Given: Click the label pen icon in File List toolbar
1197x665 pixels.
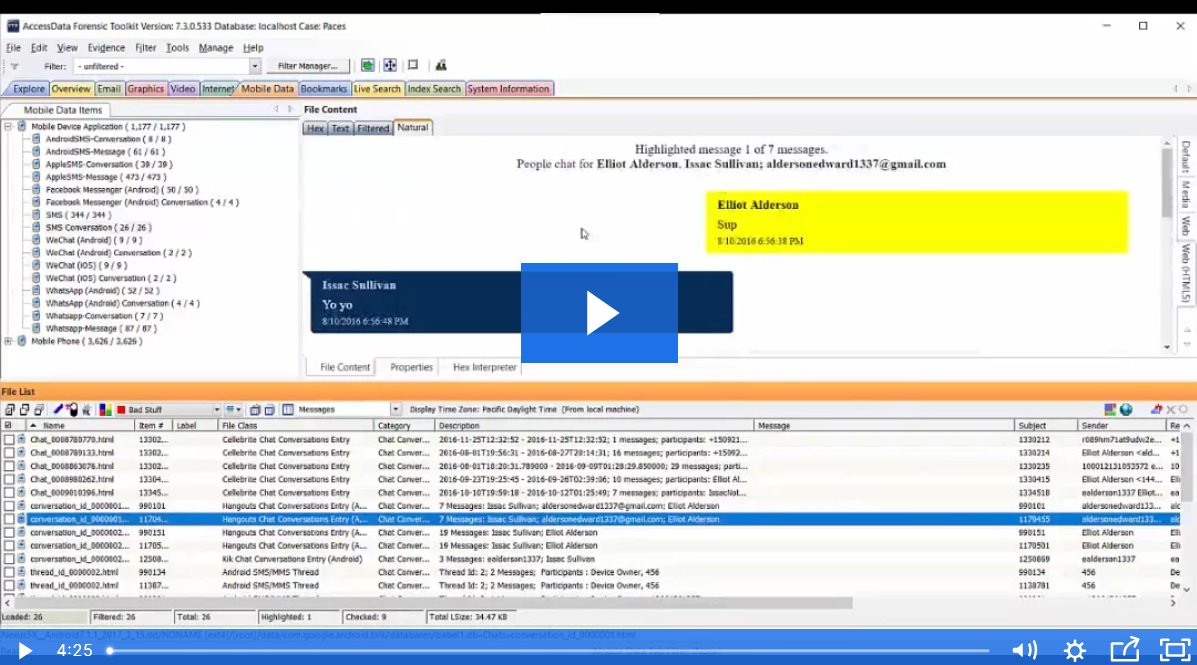Looking at the screenshot, I should tap(58, 409).
